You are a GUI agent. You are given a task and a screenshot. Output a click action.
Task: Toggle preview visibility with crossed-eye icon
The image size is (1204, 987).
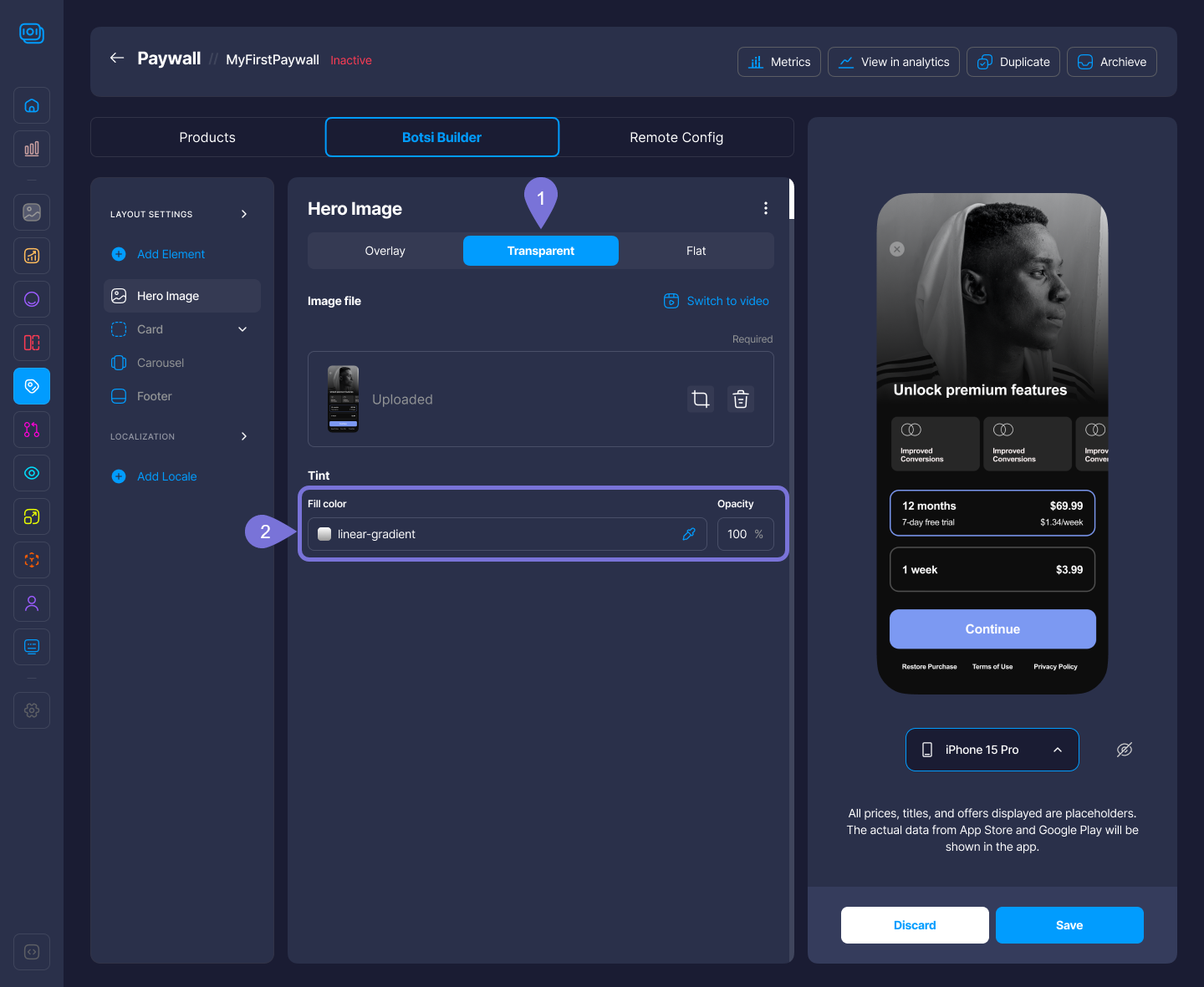coord(1125,750)
